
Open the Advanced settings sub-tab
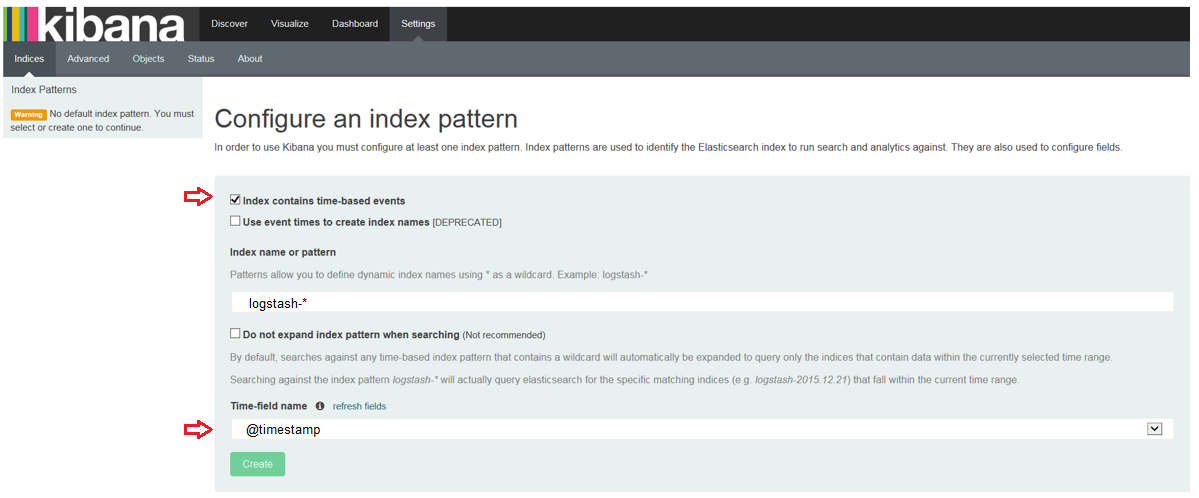coord(88,59)
